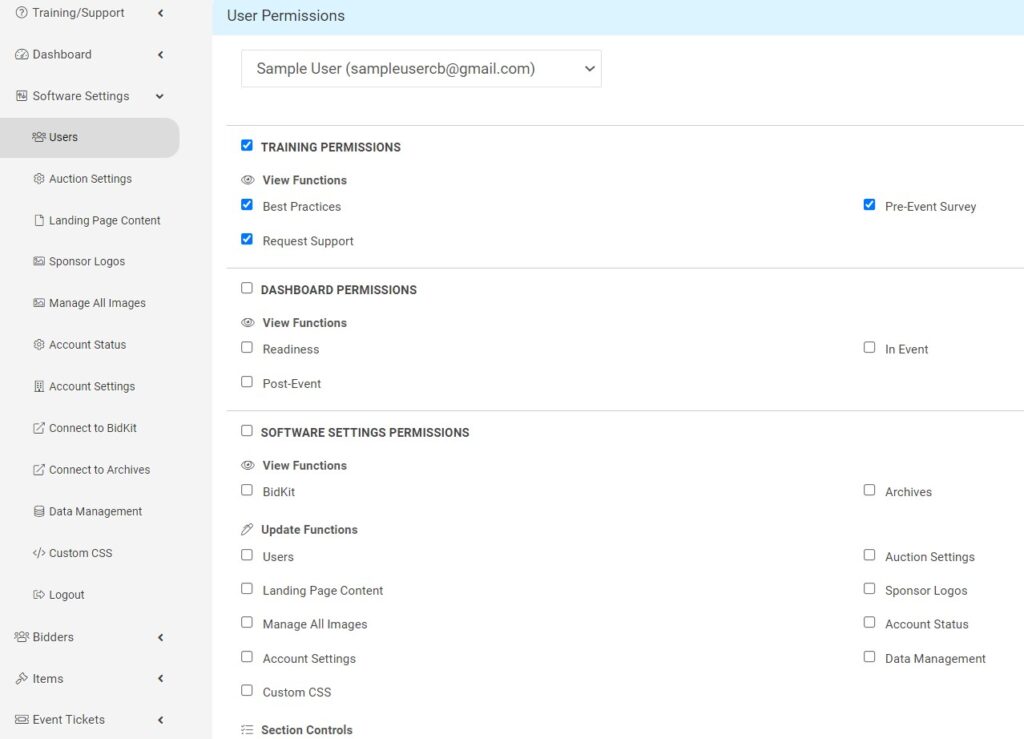Open Account Status in the sidebar
The height and width of the screenshot is (739, 1024).
(x=87, y=345)
